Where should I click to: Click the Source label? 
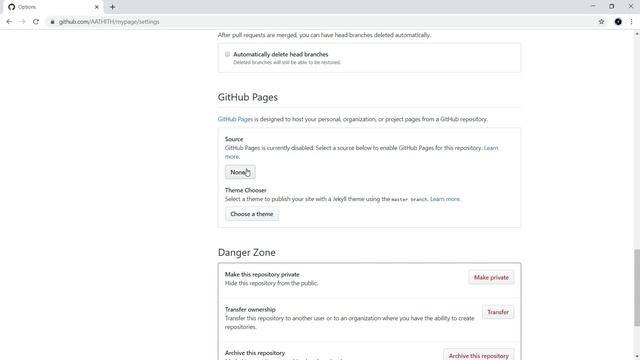pos(234,139)
